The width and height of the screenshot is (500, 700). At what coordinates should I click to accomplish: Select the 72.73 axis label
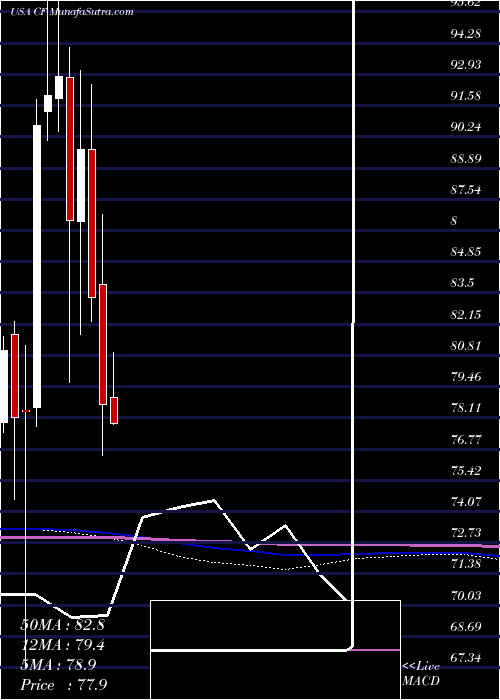point(465,533)
